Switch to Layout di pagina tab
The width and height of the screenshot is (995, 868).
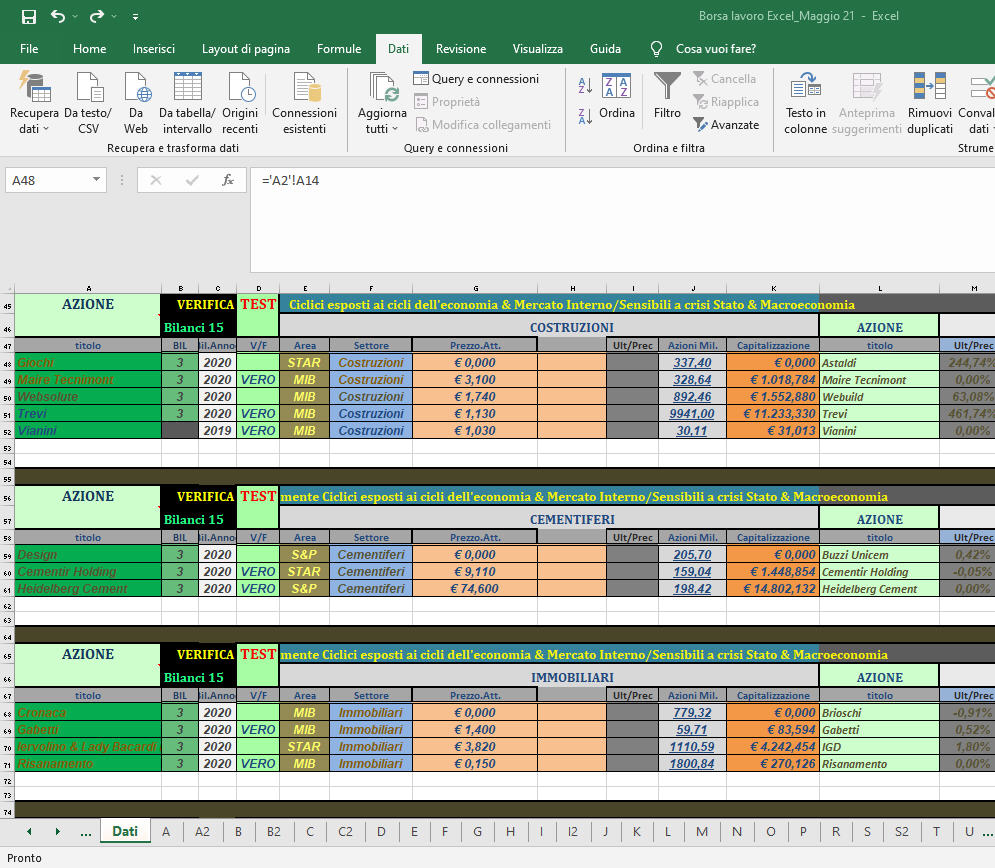pyautogui.click(x=246, y=49)
